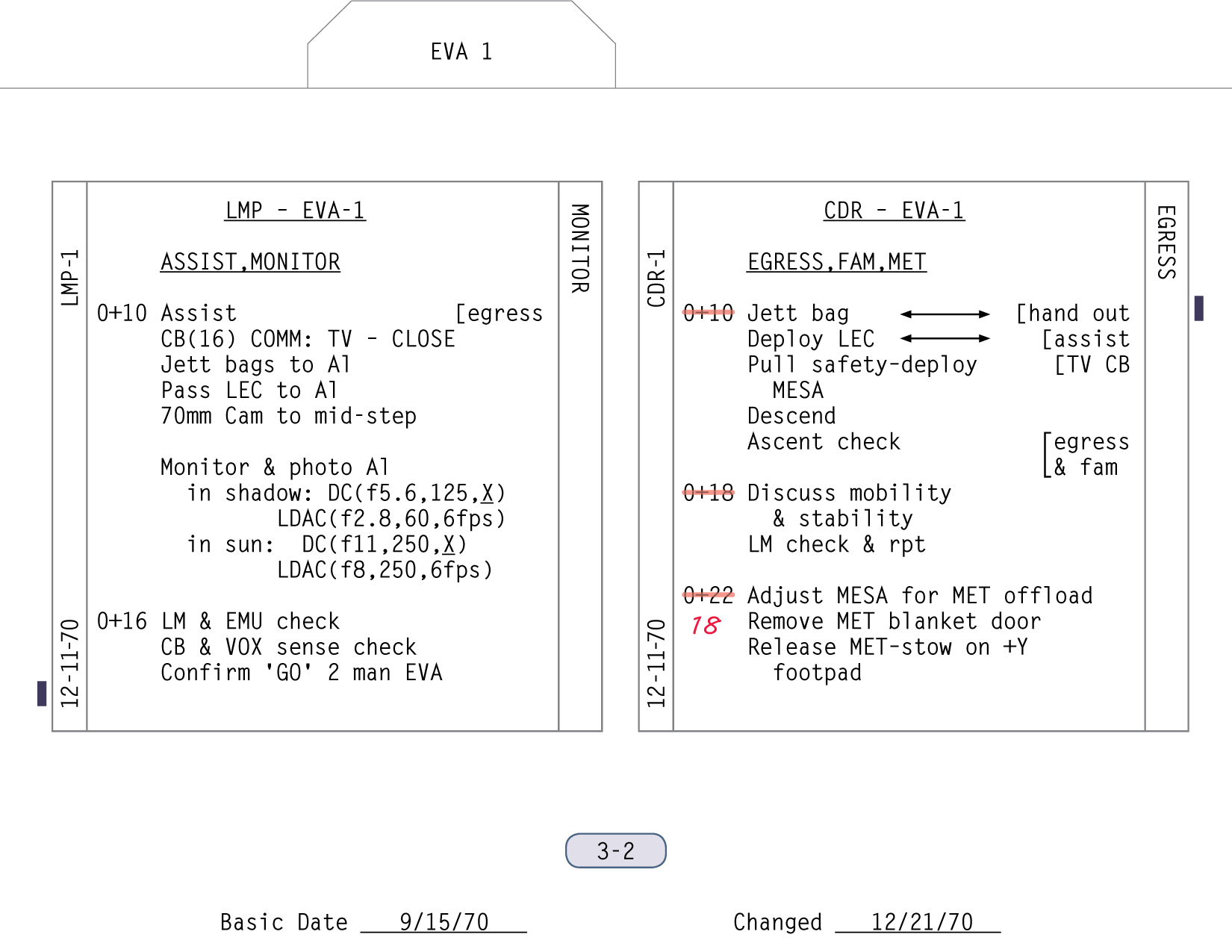Click the 3-2 page number button
The image size is (1232, 952).
coord(615,850)
